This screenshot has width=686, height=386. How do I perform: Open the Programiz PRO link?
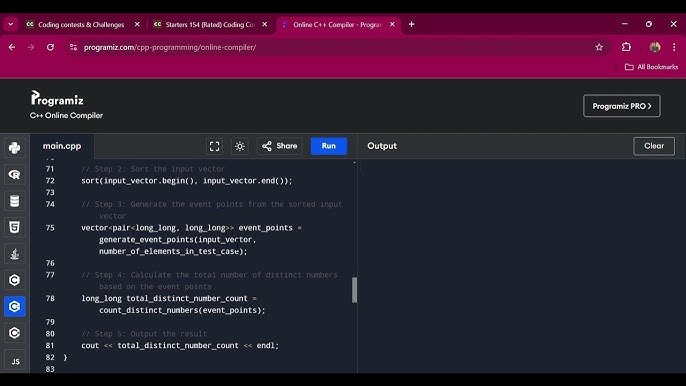coord(622,106)
